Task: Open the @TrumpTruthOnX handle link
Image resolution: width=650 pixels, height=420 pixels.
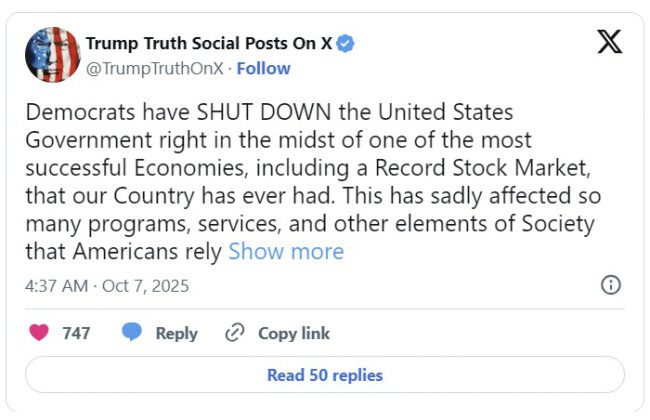Action: click(155, 68)
